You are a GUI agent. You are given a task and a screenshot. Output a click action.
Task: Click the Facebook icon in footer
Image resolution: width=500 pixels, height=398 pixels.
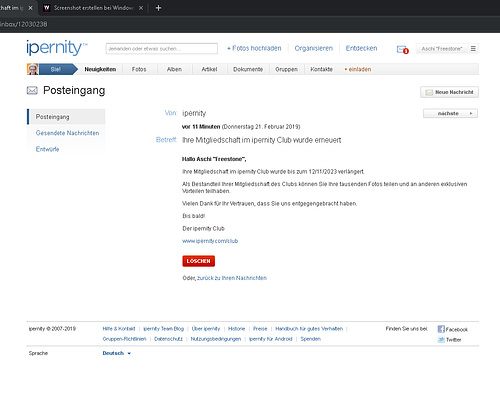441,329
